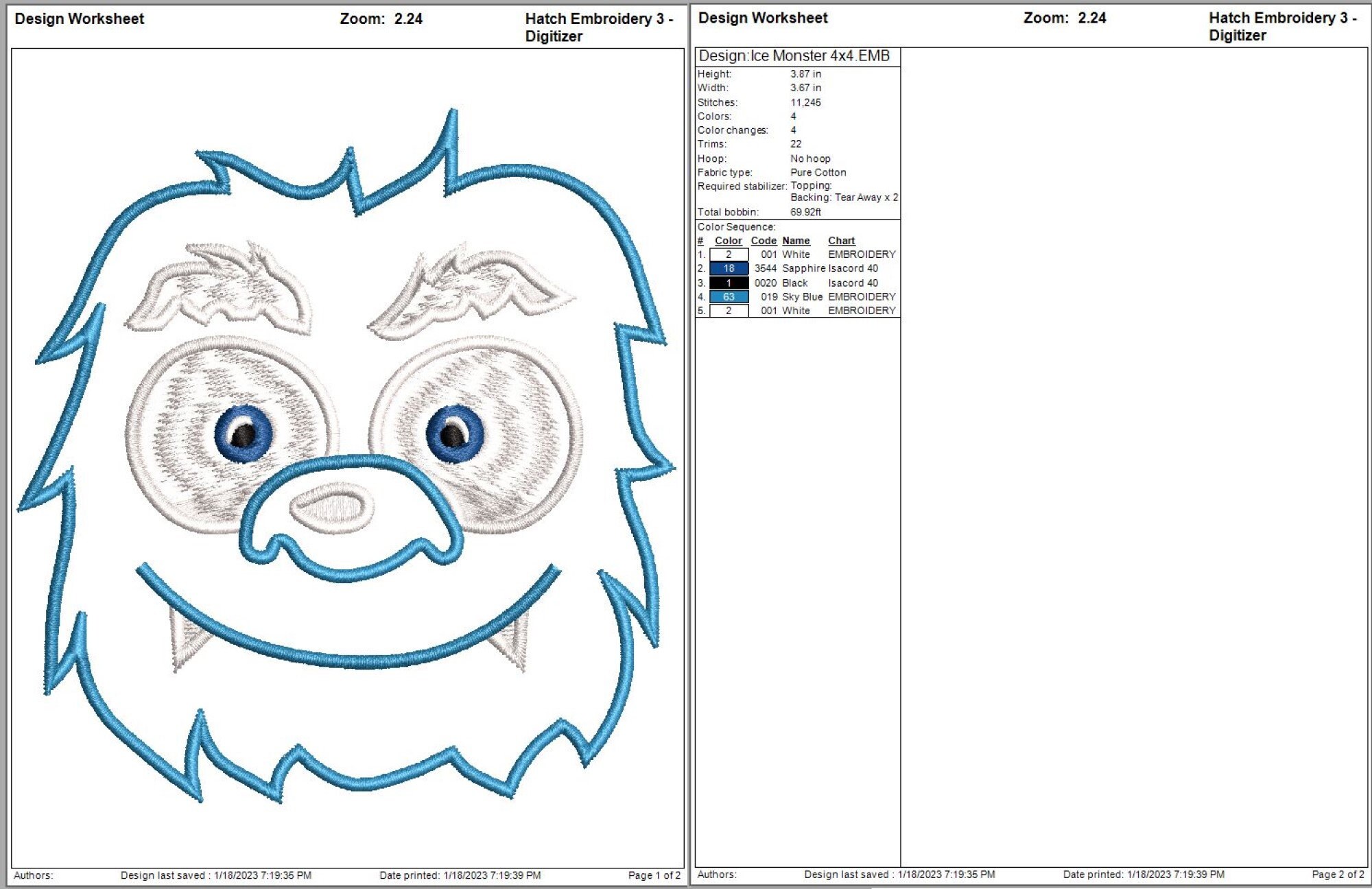Click the White swatch in row 5

pyautogui.click(x=729, y=311)
